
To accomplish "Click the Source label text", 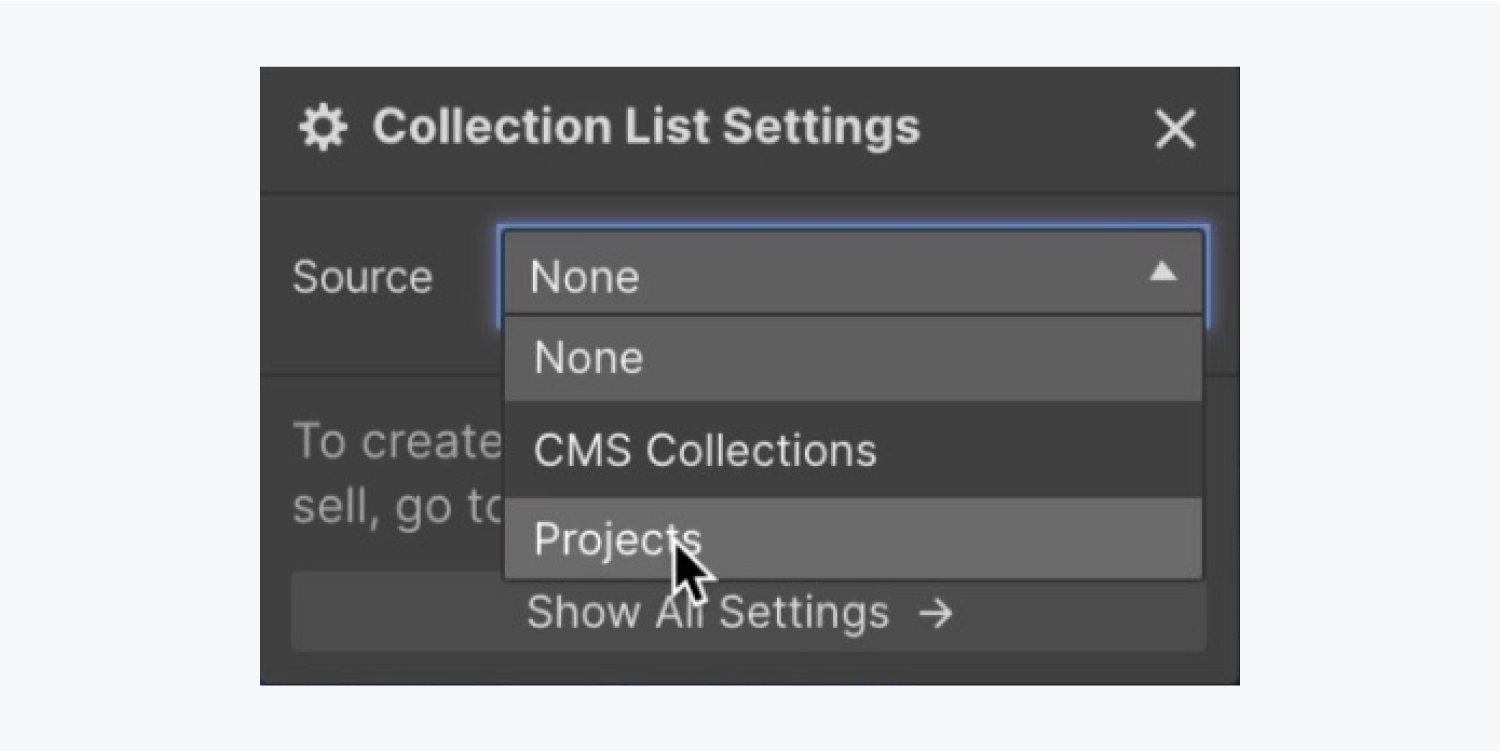I will point(362,277).
